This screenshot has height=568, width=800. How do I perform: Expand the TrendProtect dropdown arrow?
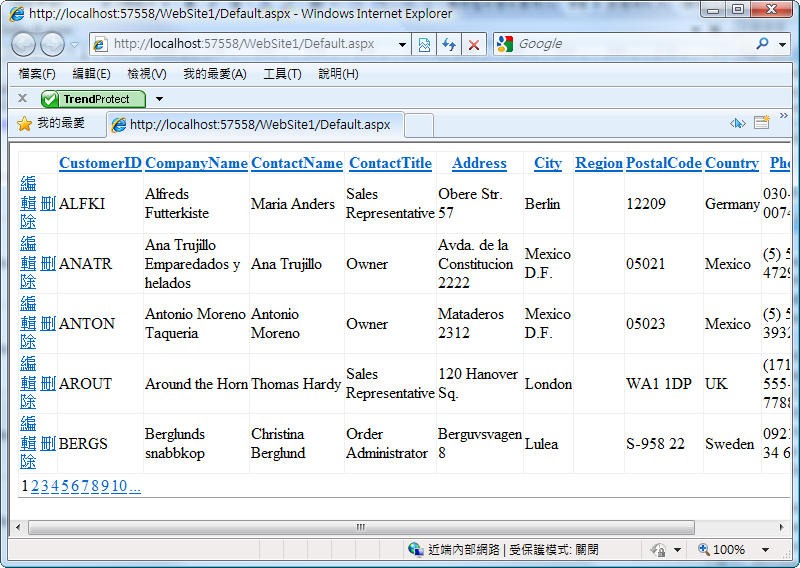point(159,99)
